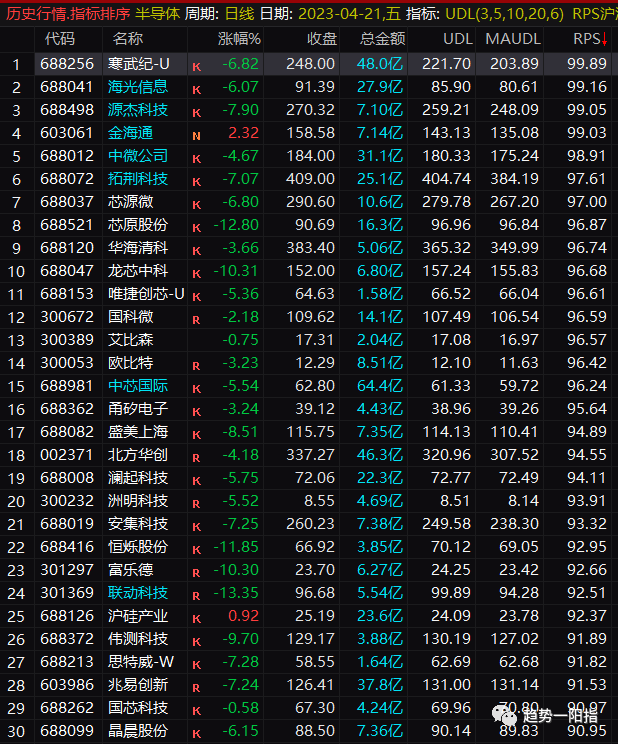
Task: Select stock name 澜起科技
Action: (x=138, y=478)
